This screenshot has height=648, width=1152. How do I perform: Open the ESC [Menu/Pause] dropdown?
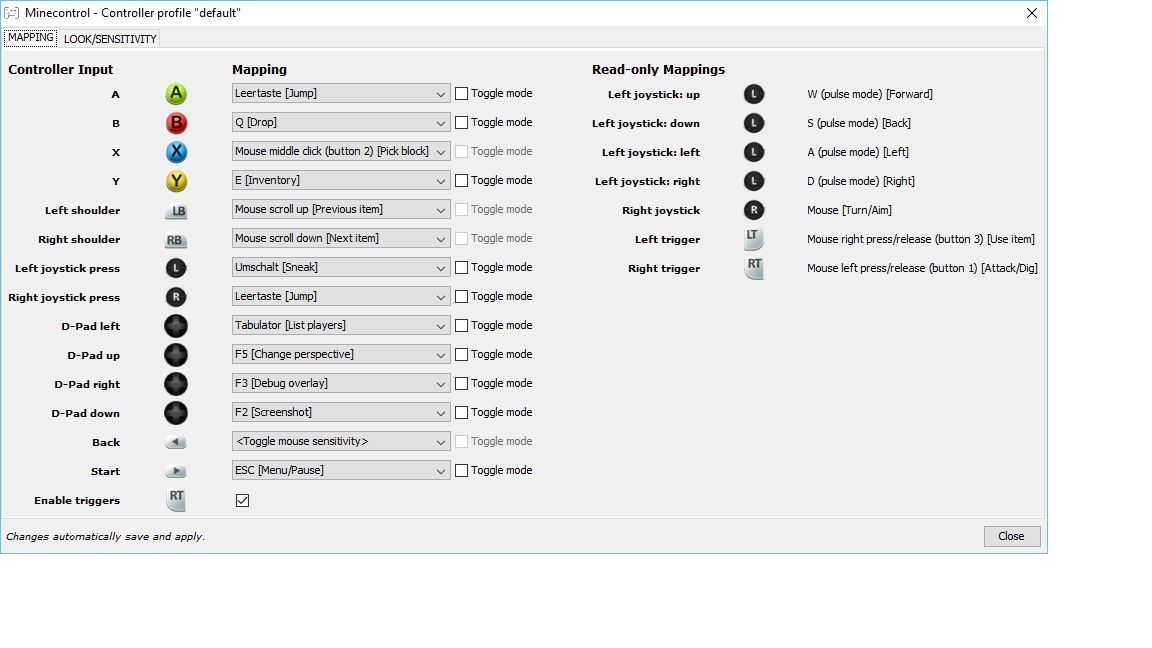click(341, 470)
